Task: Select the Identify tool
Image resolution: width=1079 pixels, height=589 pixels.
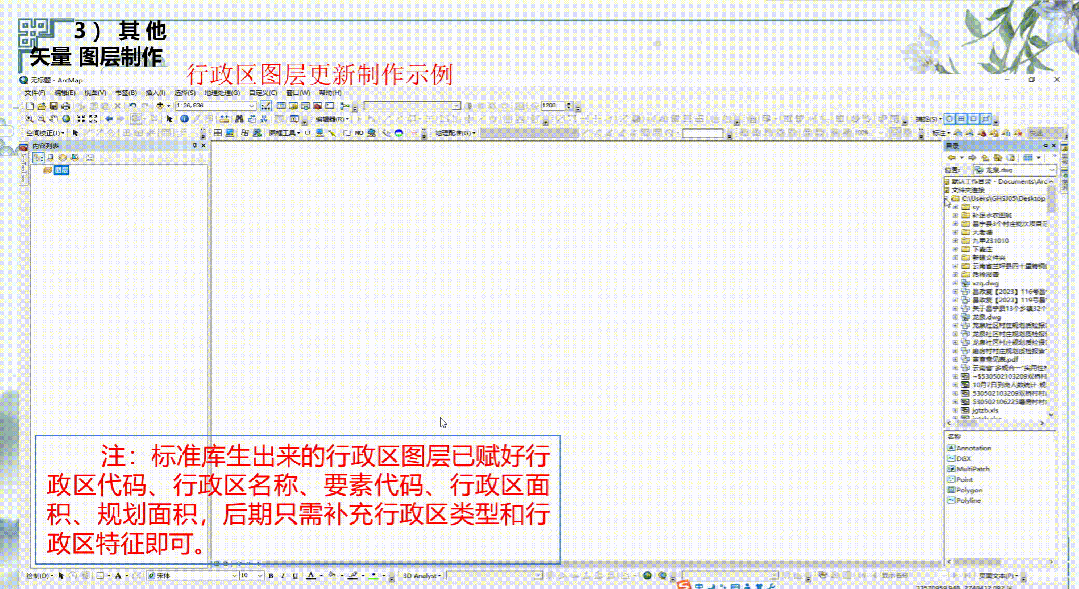Action: pos(184,119)
